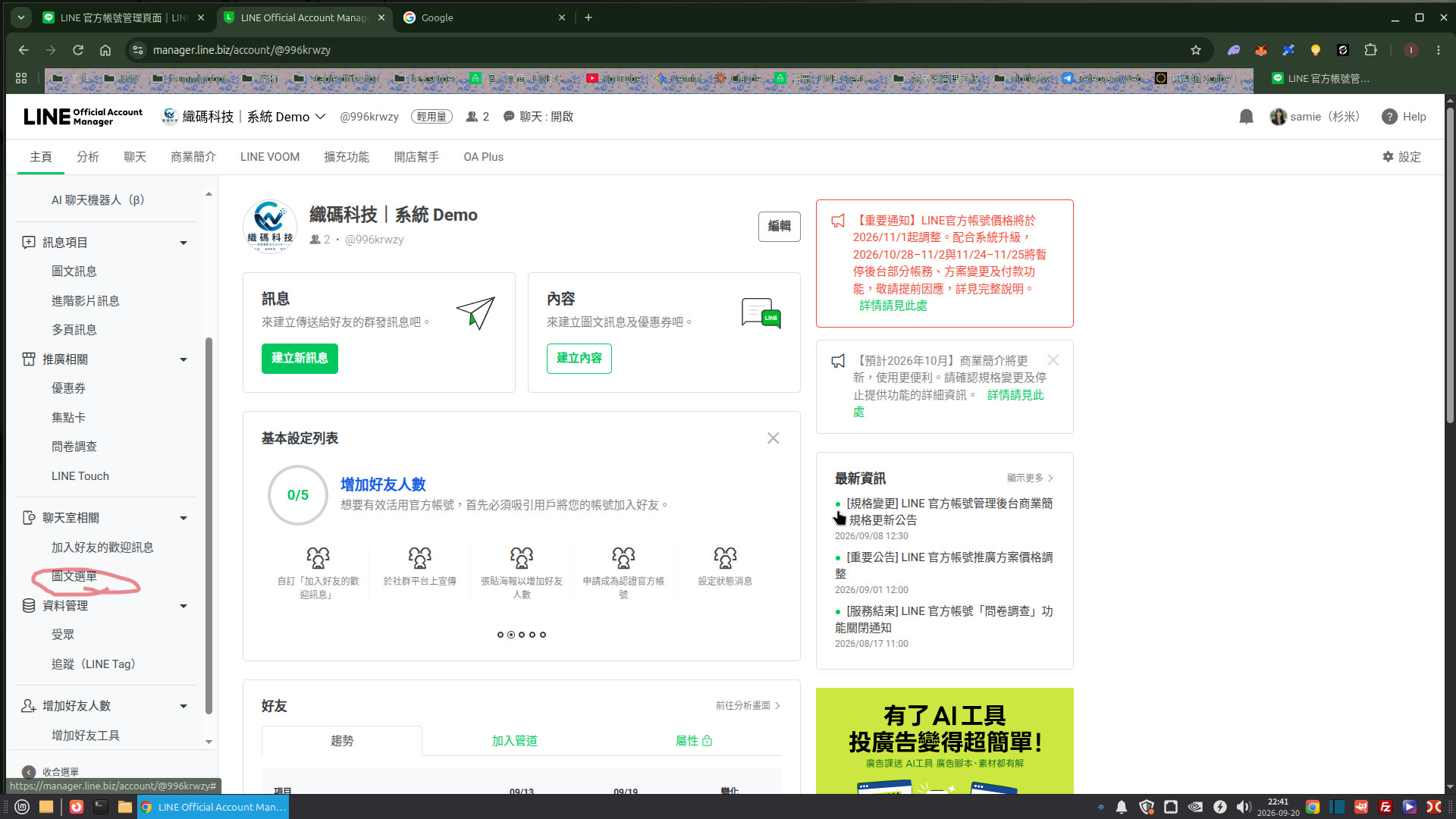Click the 建立內容 button
Image resolution: width=1456 pixels, height=819 pixels.
click(x=579, y=358)
